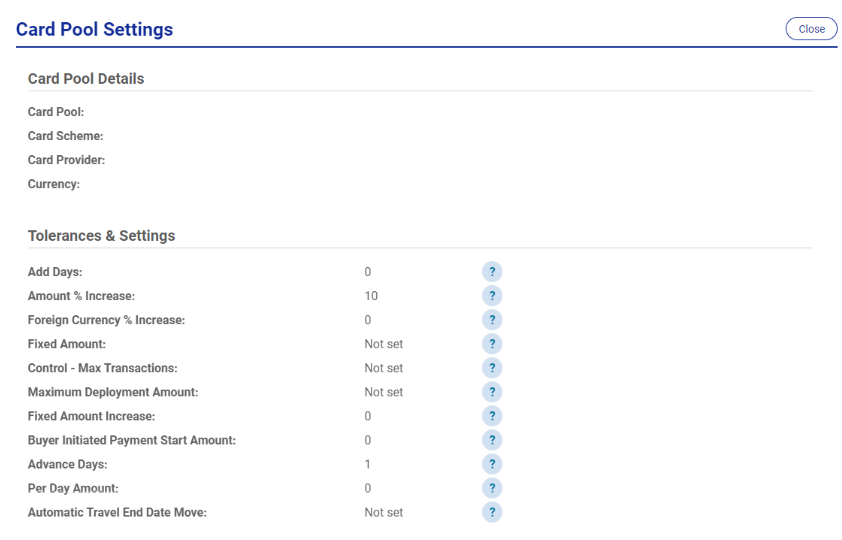Click Buyer Initiated Payment Start Amount: label
The image size is (842, 540).
pos(132,440)
